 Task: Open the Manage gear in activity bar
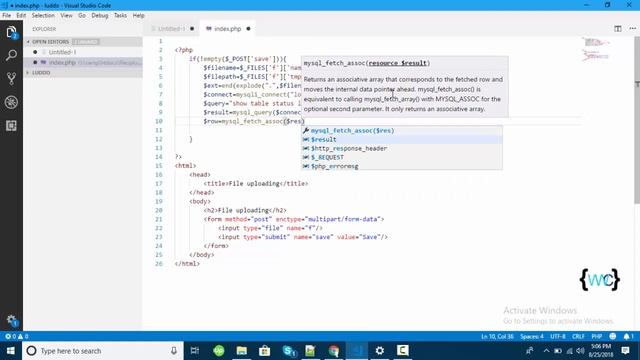11,320
